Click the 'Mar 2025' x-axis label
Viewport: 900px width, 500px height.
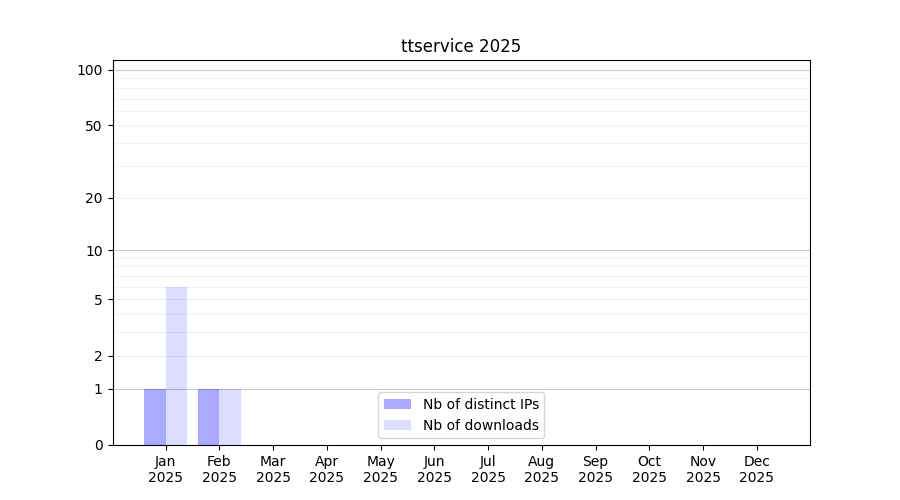pos(273,469)
